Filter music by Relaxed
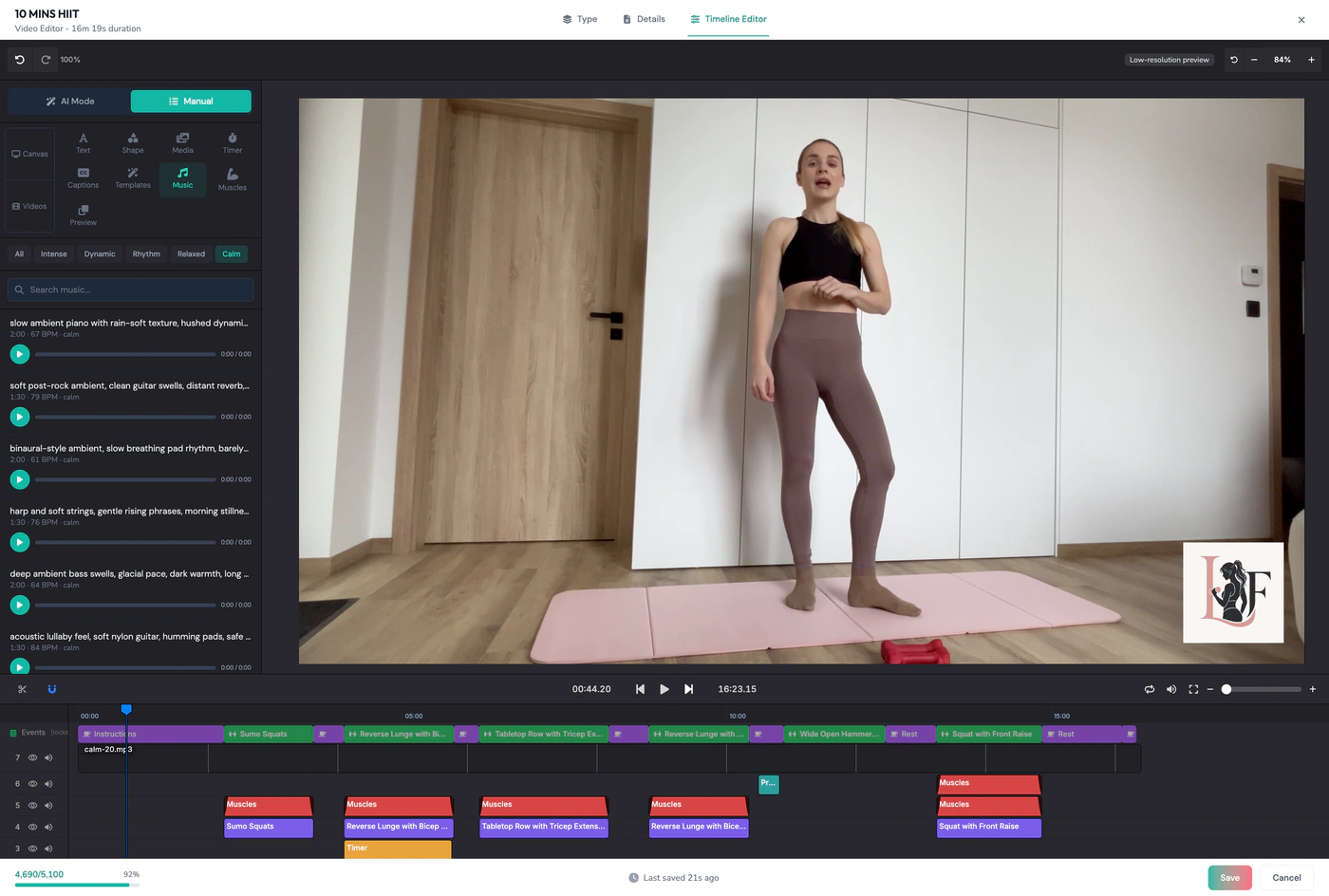The height and width of the screenshot is (896, 1329). [191, 254]
